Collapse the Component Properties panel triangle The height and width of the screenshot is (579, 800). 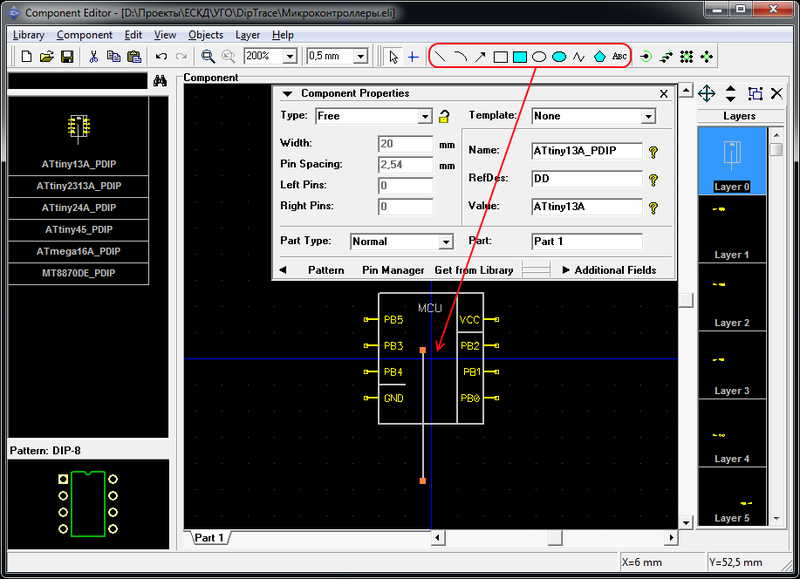tap(287, 94)
